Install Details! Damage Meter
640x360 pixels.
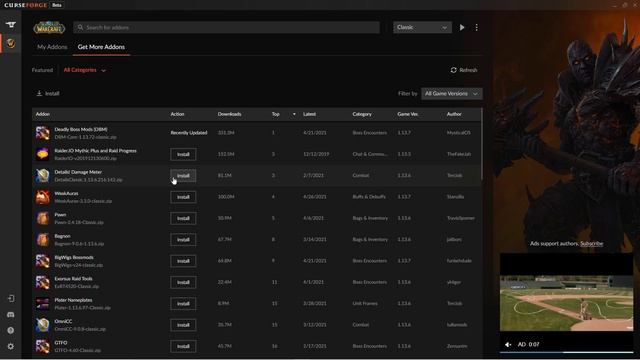tap(183, 176)
